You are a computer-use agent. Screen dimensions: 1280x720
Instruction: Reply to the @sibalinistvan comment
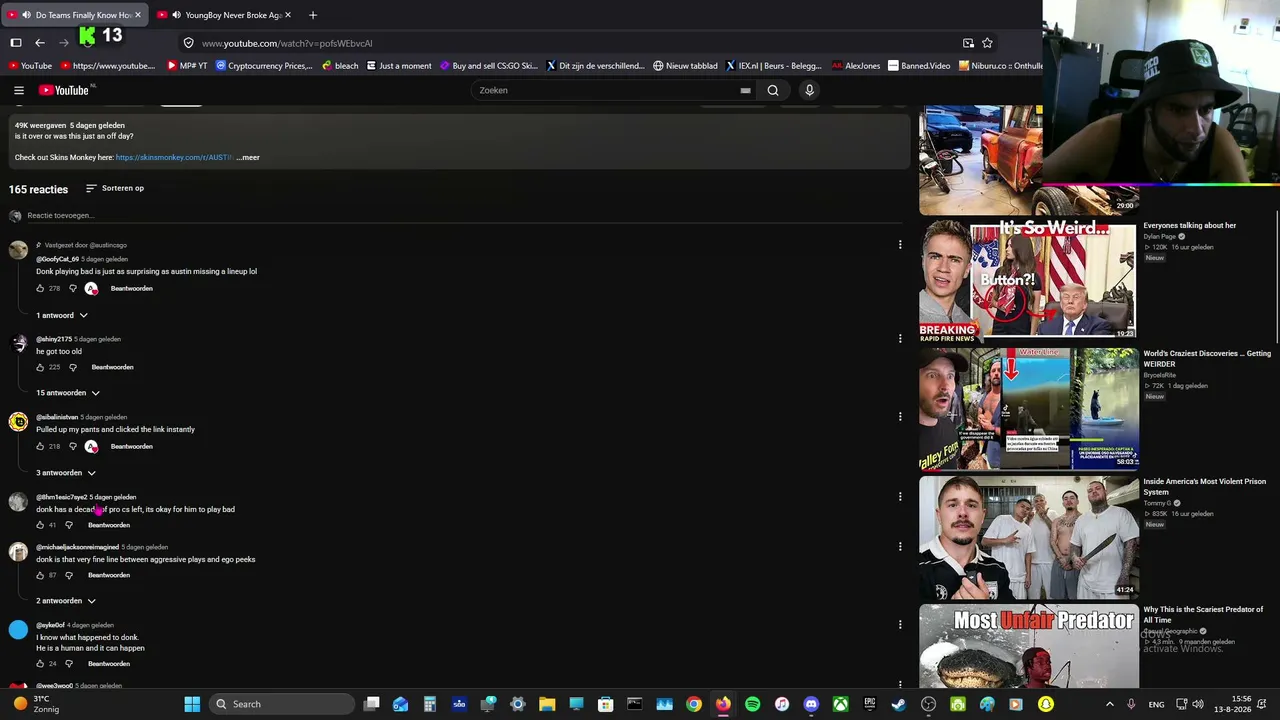pos(132,446)
